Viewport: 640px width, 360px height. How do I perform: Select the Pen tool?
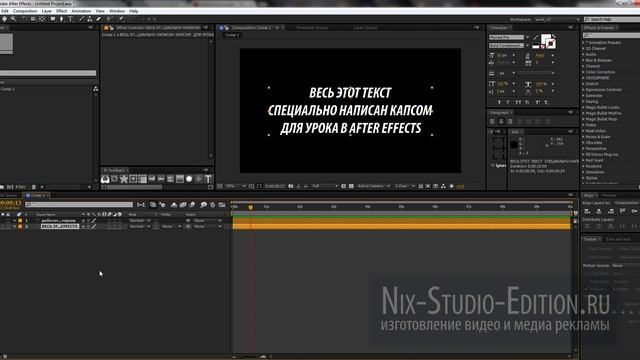coord(61,19)
